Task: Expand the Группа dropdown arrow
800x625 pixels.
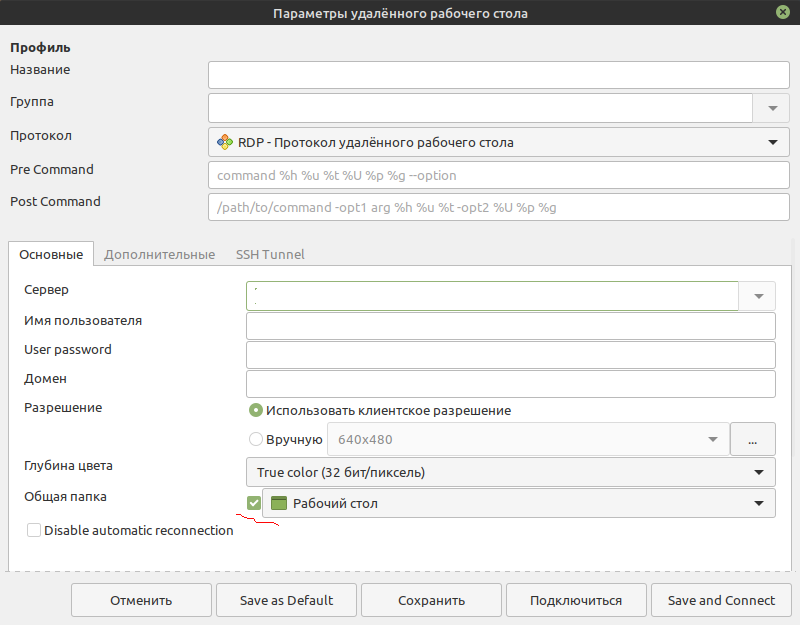Action: (772, 108)
